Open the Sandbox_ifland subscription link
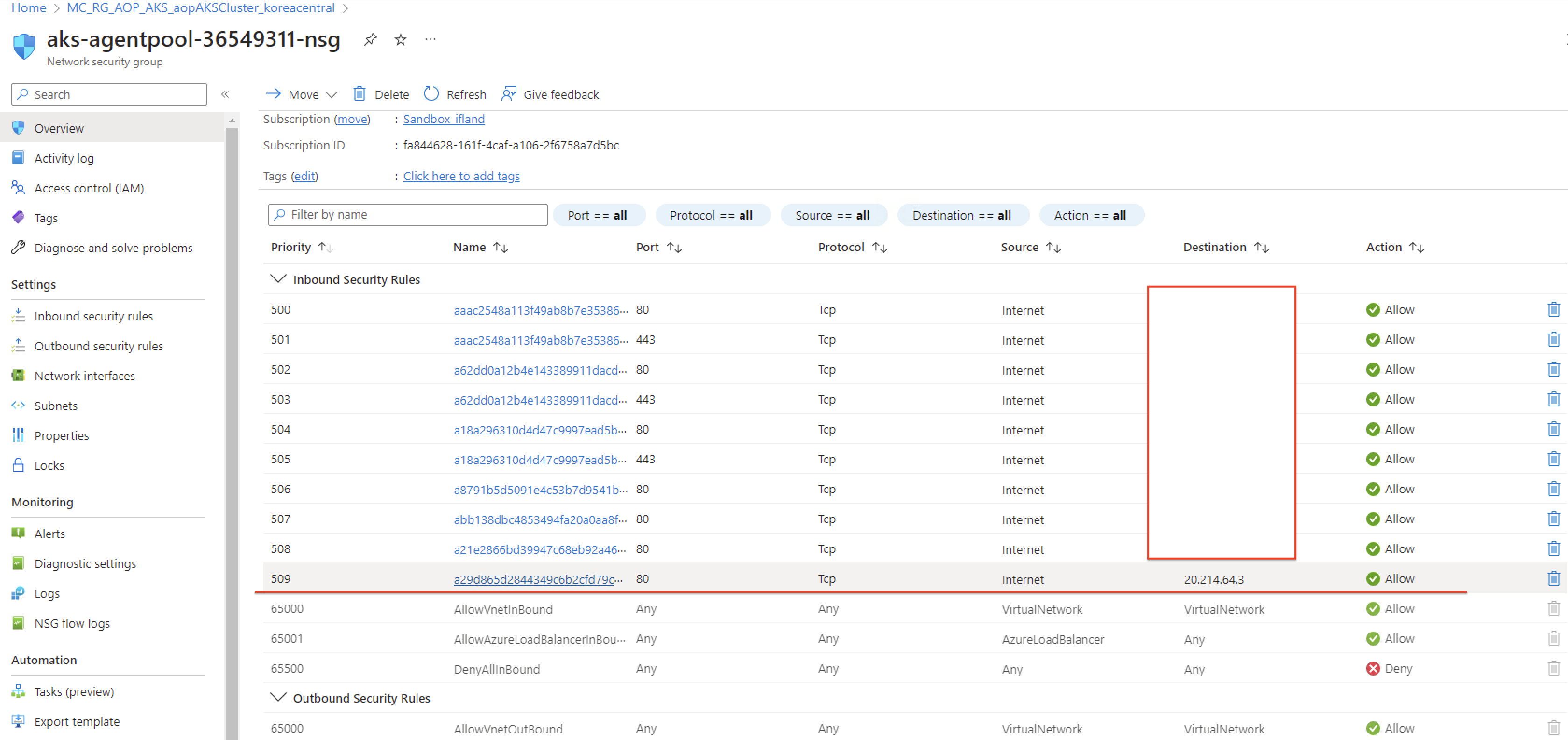 coord(444,120)
